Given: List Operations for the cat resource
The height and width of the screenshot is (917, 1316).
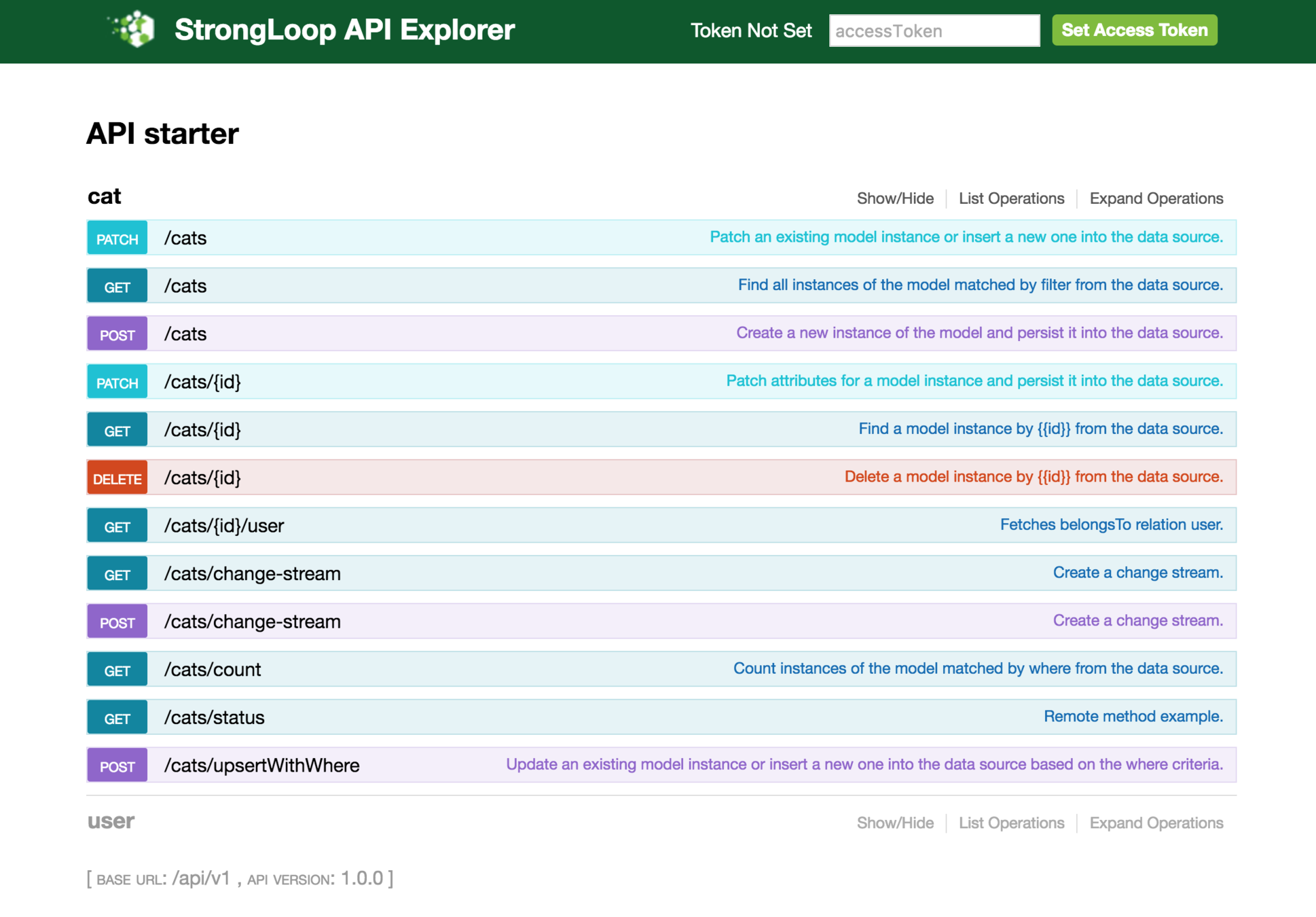Looking at the screenshot, I should (x=1010, y=198).
